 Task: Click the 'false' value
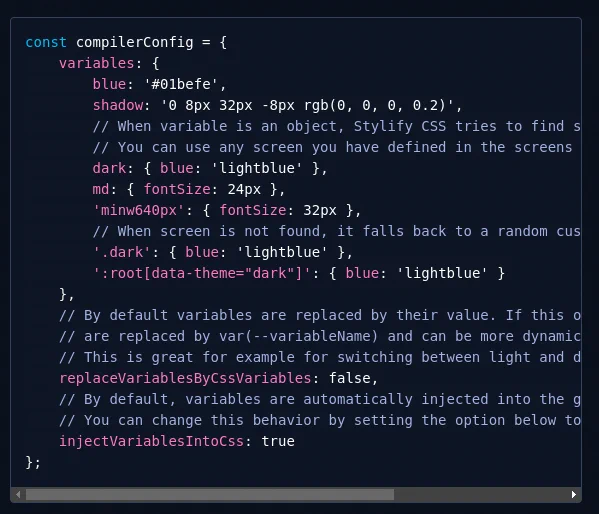point(350,378)
